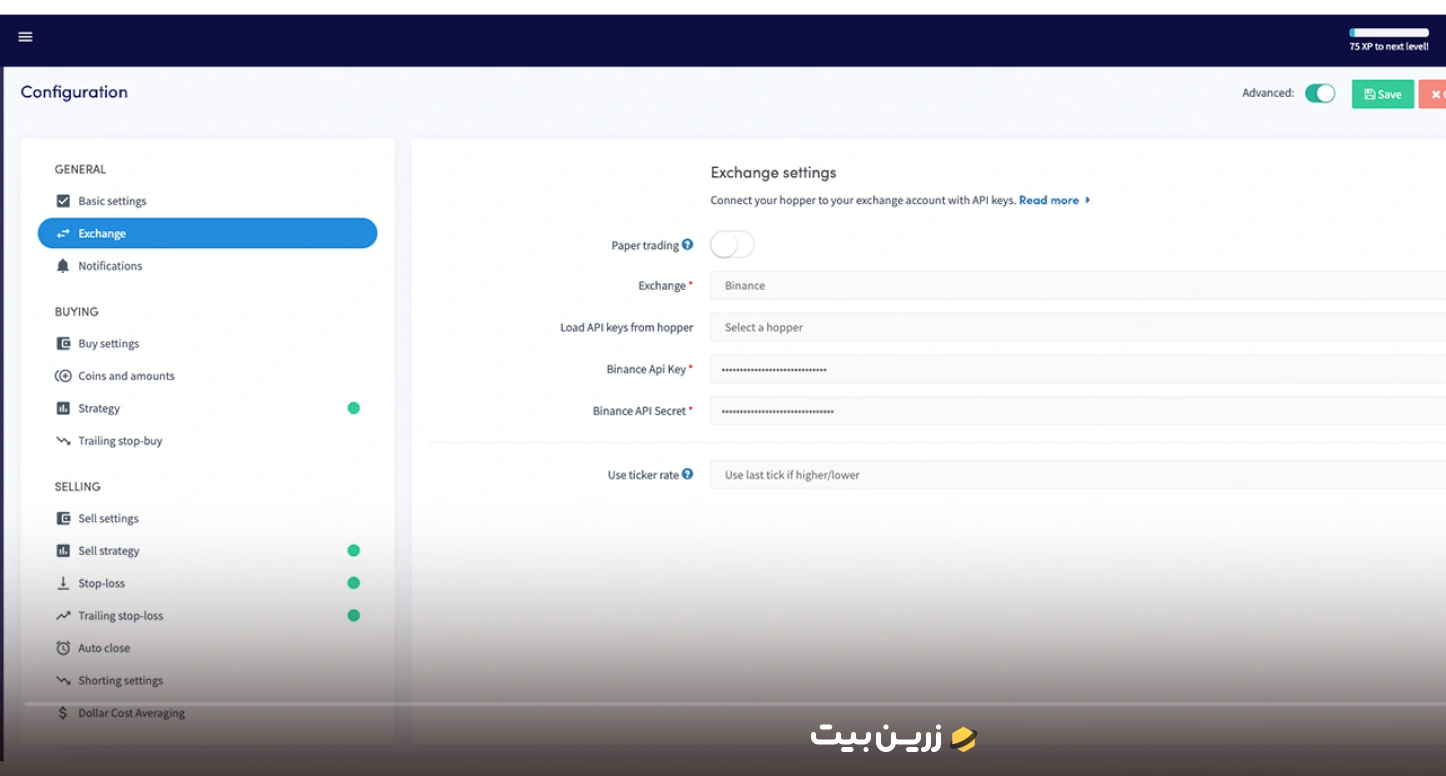Screen dimensions: 1446x776
Task: Click the Strategy chart icon
Action: tap(63, 409)
